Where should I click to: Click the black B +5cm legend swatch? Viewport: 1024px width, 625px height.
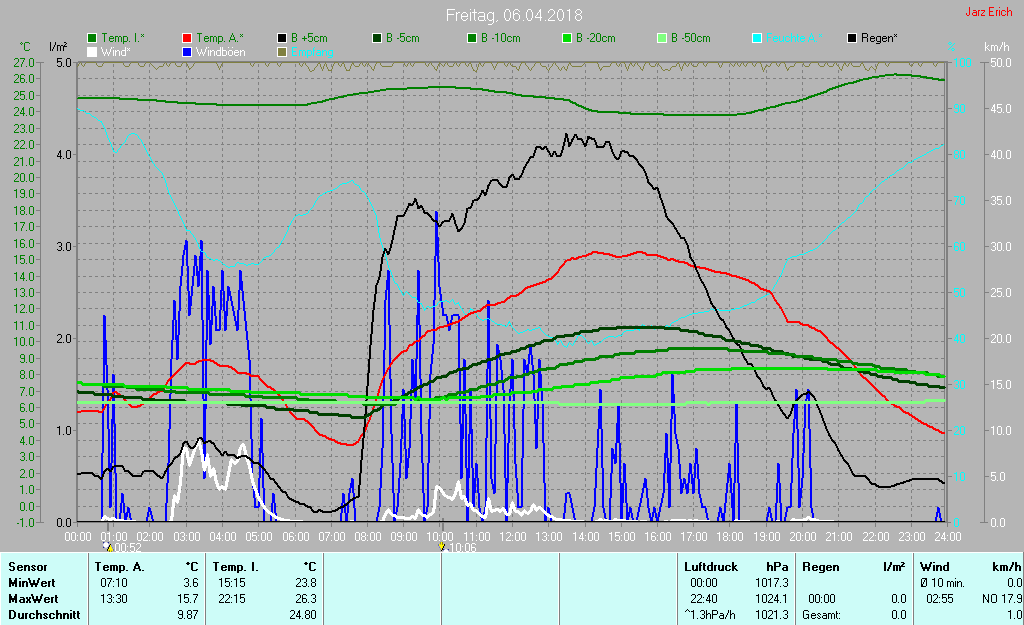pos(282,39)
